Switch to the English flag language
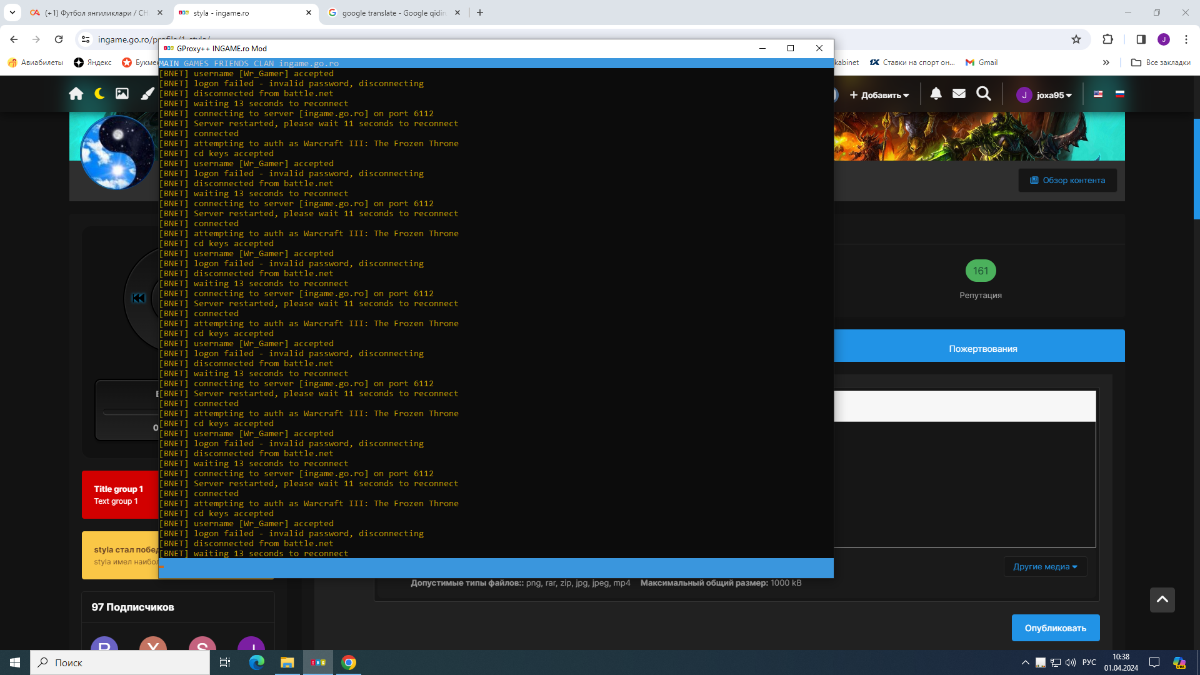 [x=1098, y=94]
